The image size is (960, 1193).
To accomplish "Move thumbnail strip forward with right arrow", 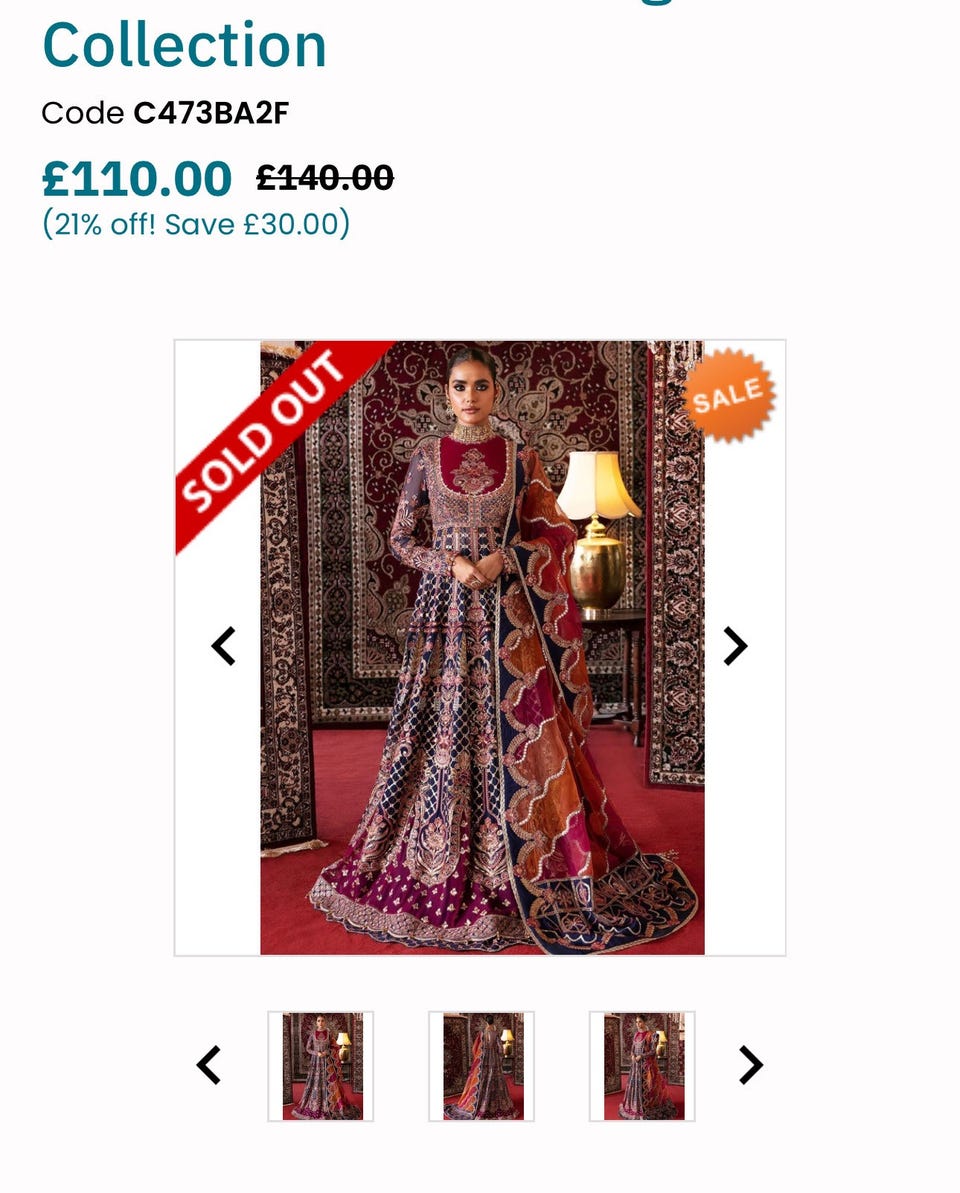I will tap(751, 1065).
